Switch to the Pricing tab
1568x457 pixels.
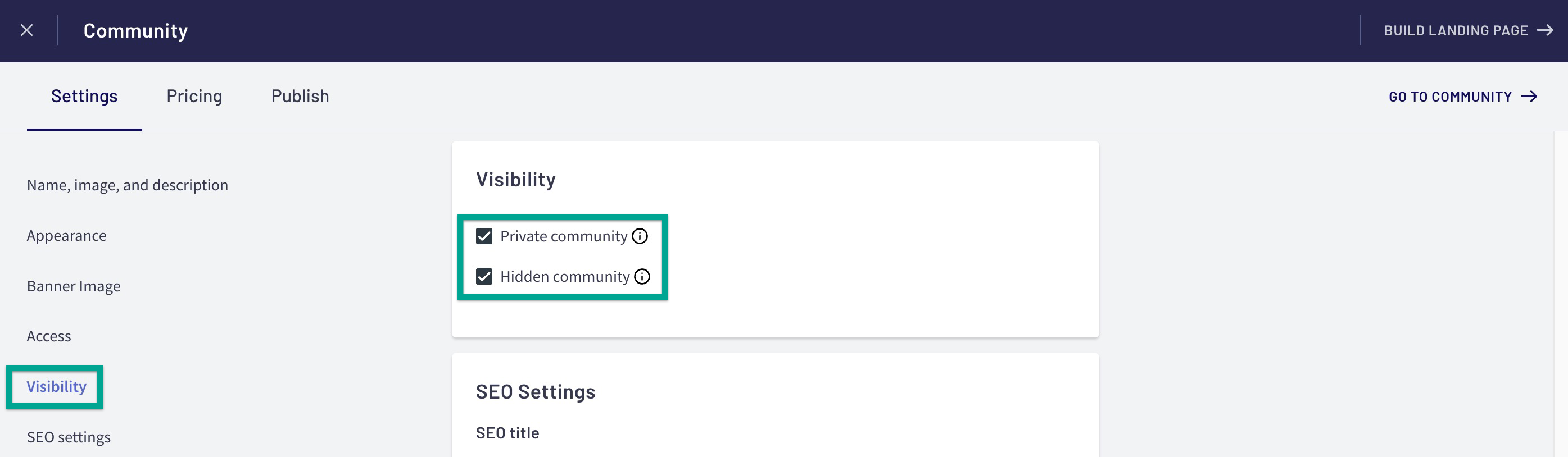[194, 96]
